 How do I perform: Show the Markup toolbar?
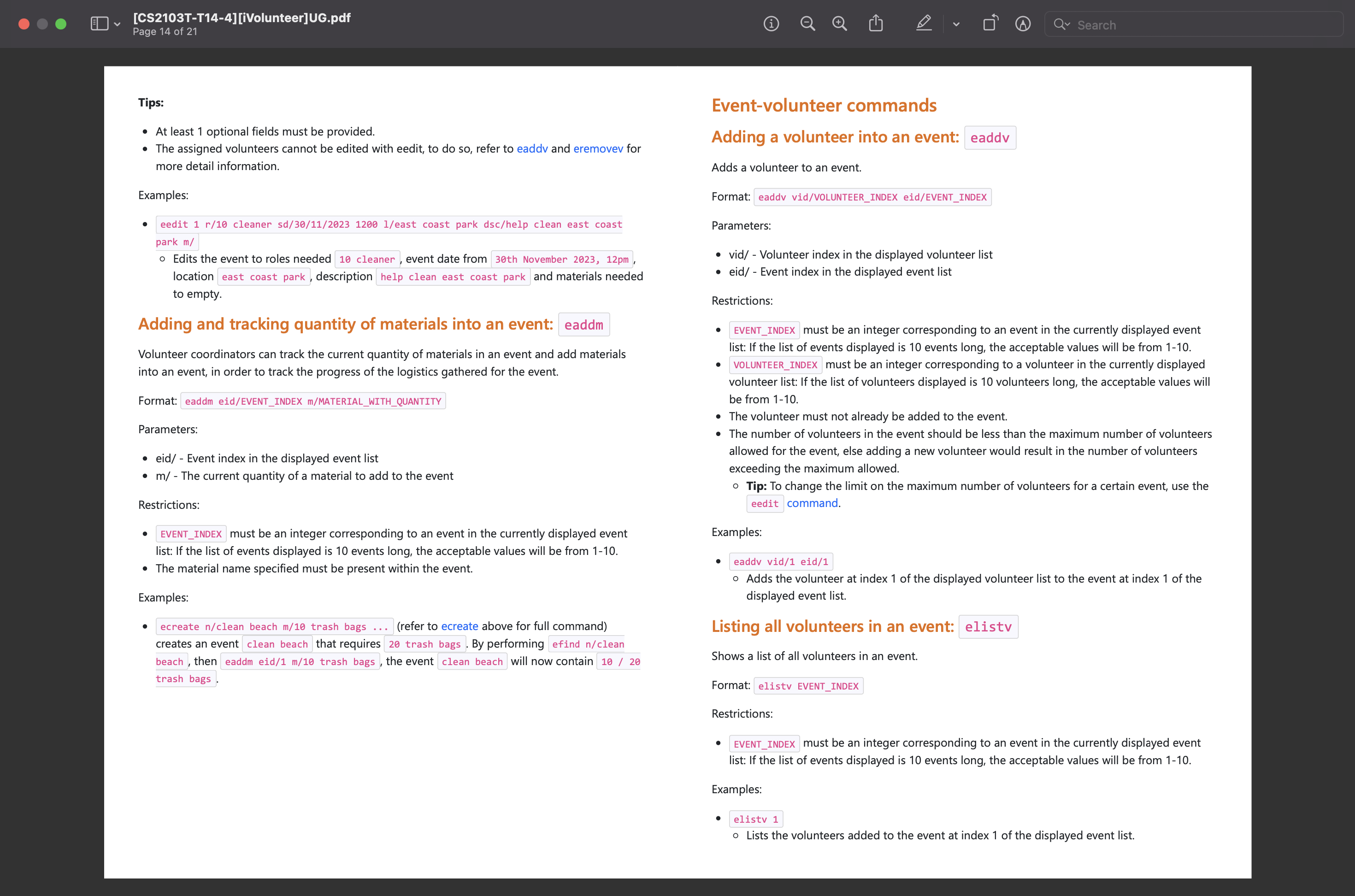coord(1023,24)
